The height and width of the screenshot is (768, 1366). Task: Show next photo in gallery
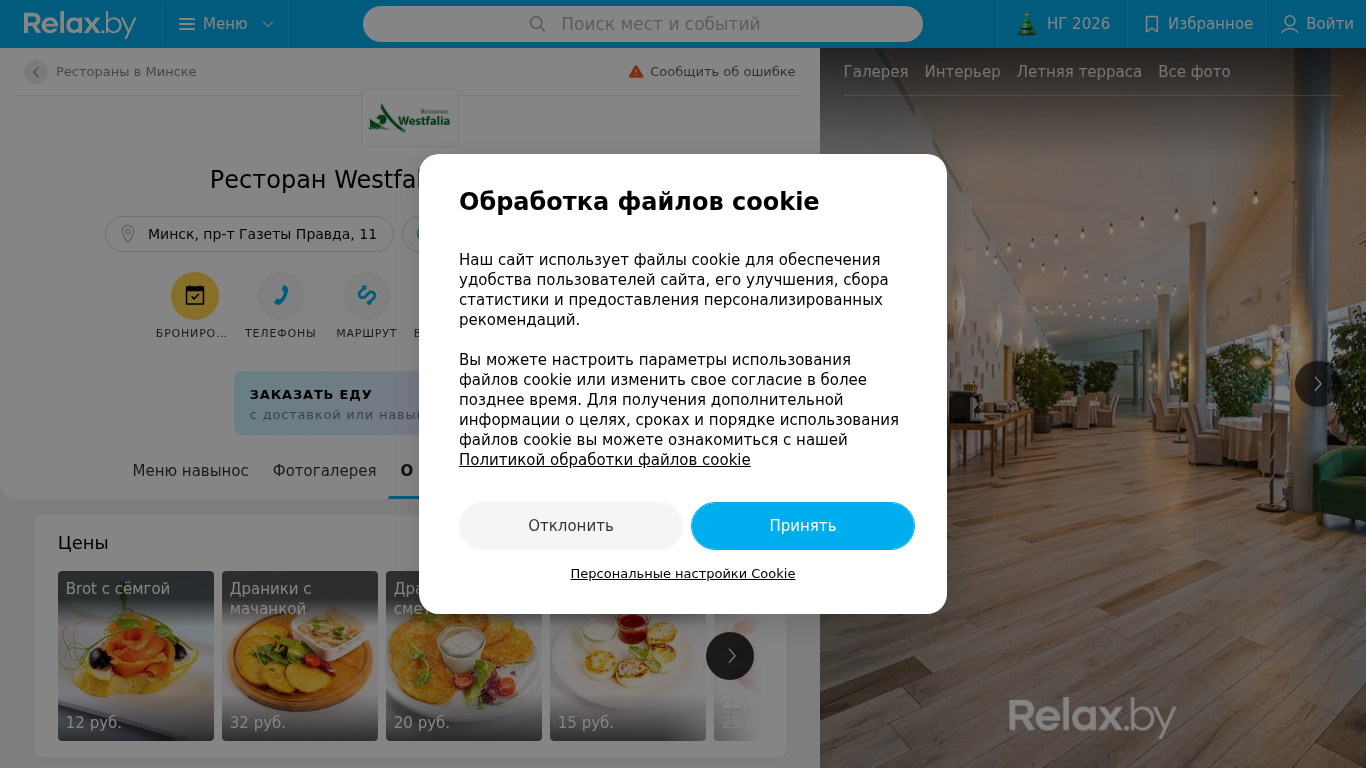[x=1318, y=384]
